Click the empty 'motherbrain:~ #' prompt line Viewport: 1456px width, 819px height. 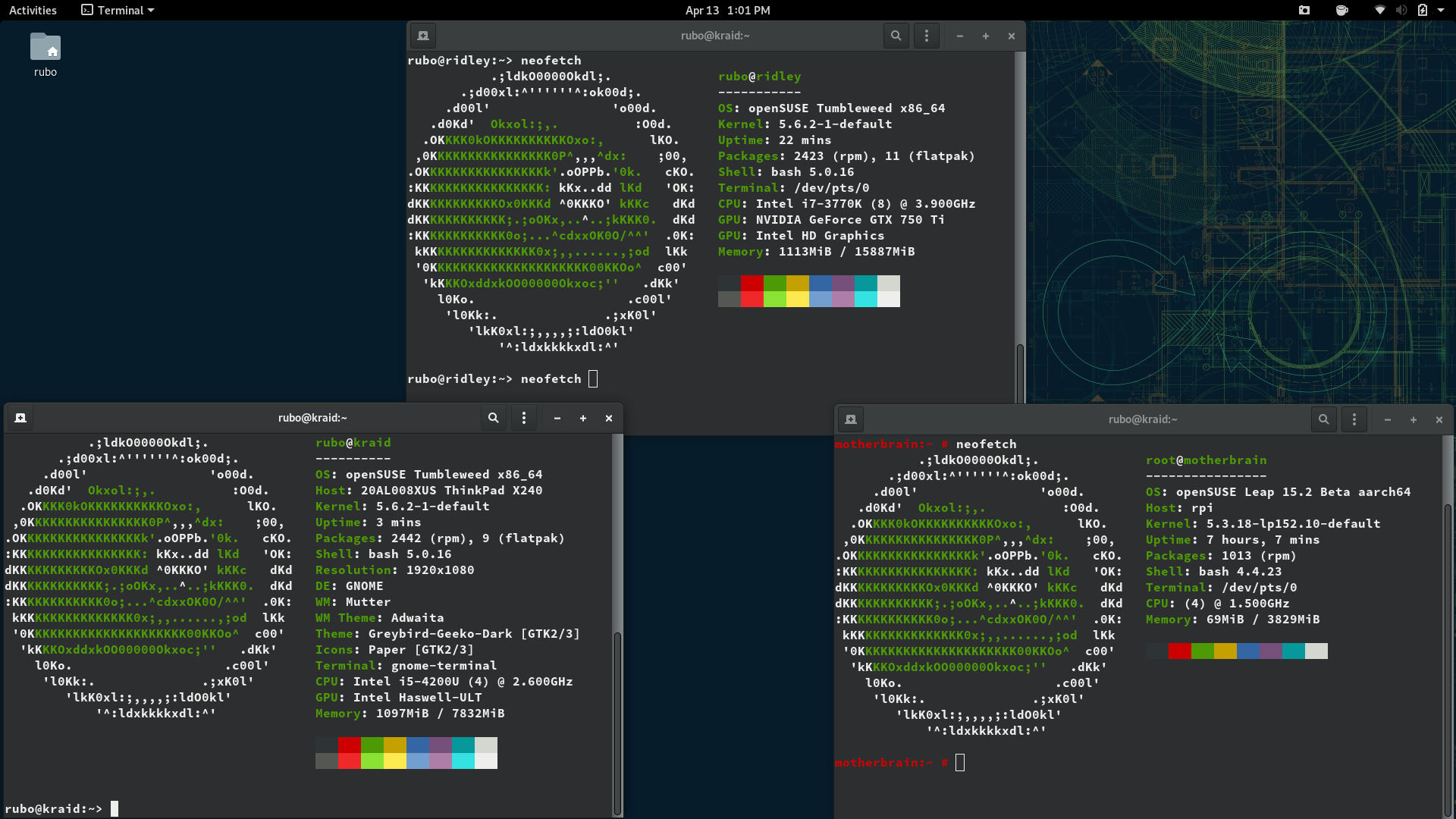(899, 762)
